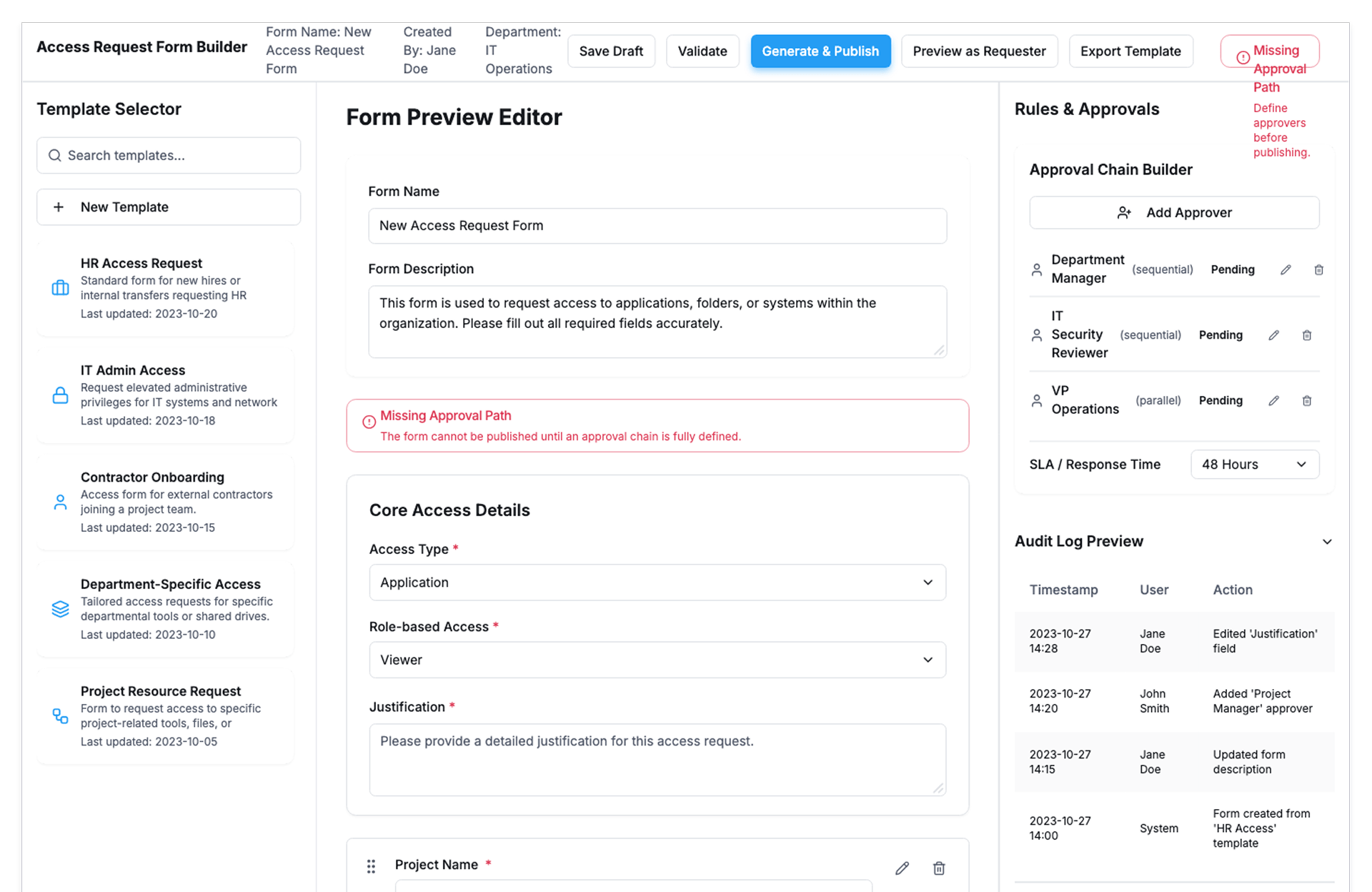The height and width of the screenshot is (892, 1372).
Task: Click the Search templates field
Action: [169, 156]
